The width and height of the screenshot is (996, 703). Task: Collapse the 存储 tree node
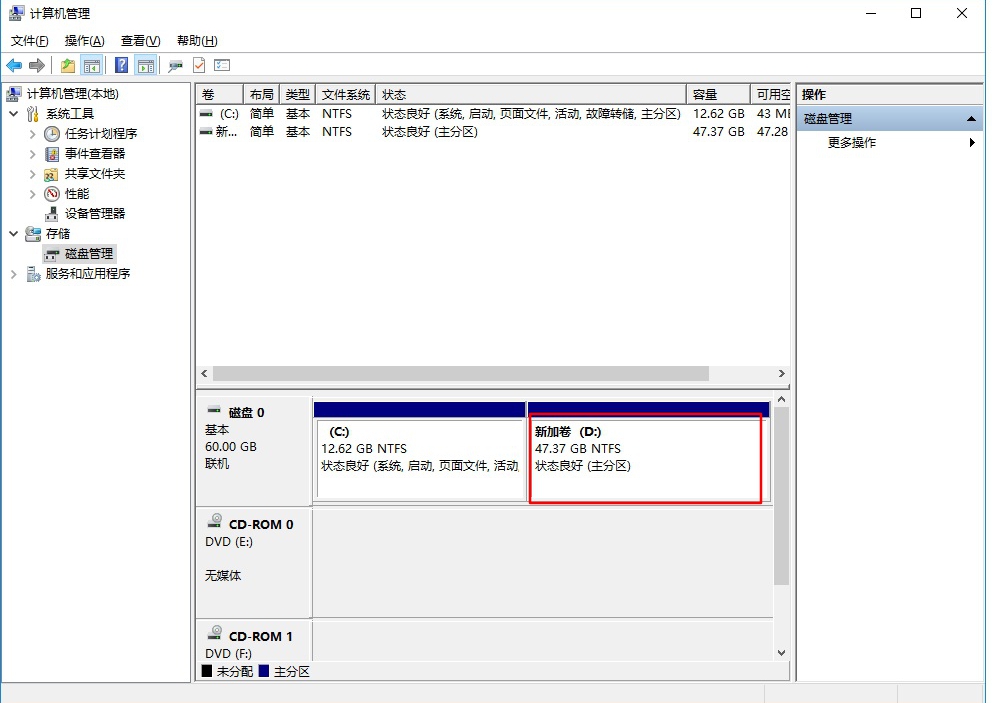coord(13,234)
